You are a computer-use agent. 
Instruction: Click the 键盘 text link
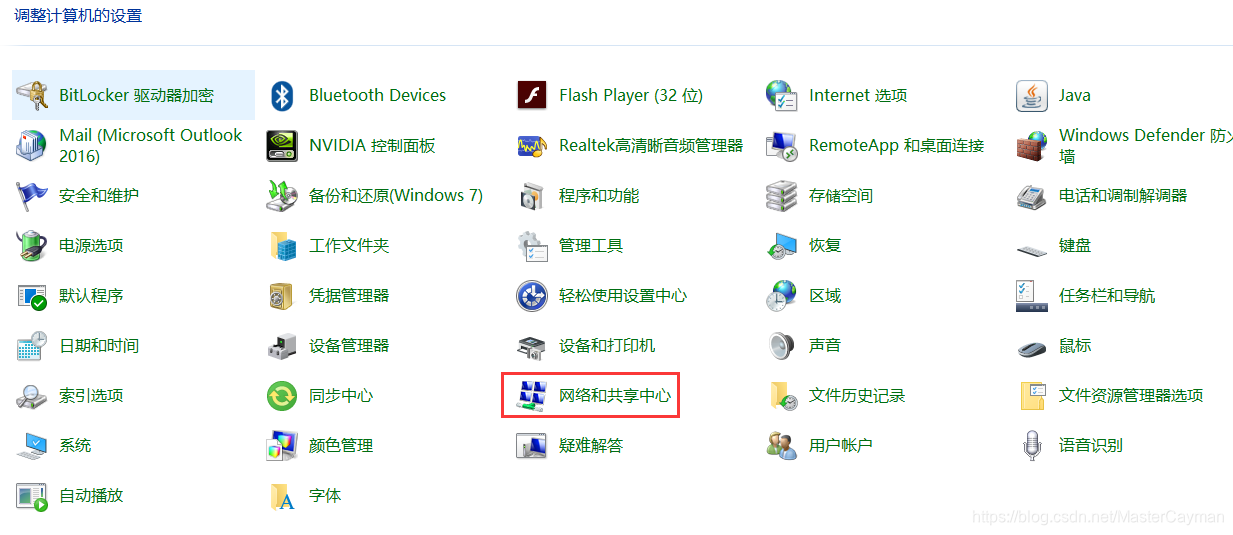click(x=1075, y=246)
